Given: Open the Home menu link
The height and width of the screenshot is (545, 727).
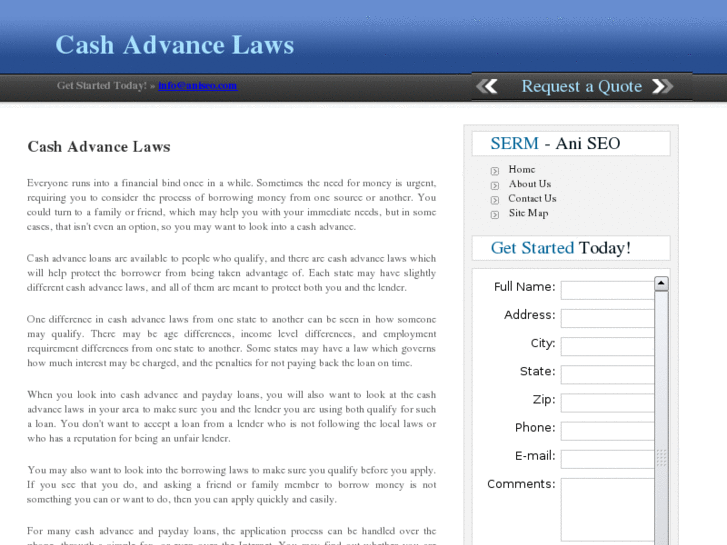Looking at the screenshot, I should click(522, 169).
